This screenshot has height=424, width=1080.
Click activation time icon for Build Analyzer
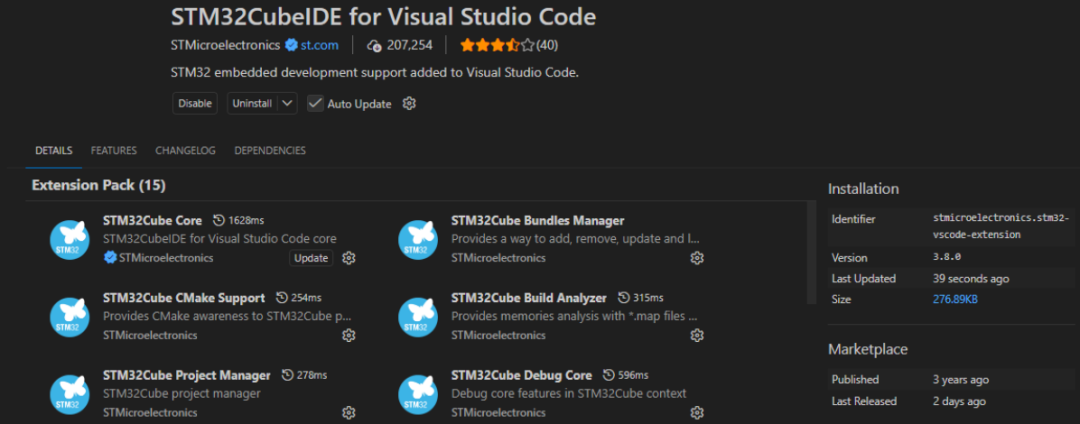coord(624,298)
